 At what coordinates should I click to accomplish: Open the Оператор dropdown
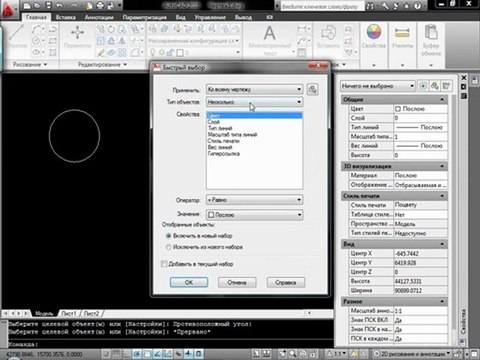tap(254, 200)
